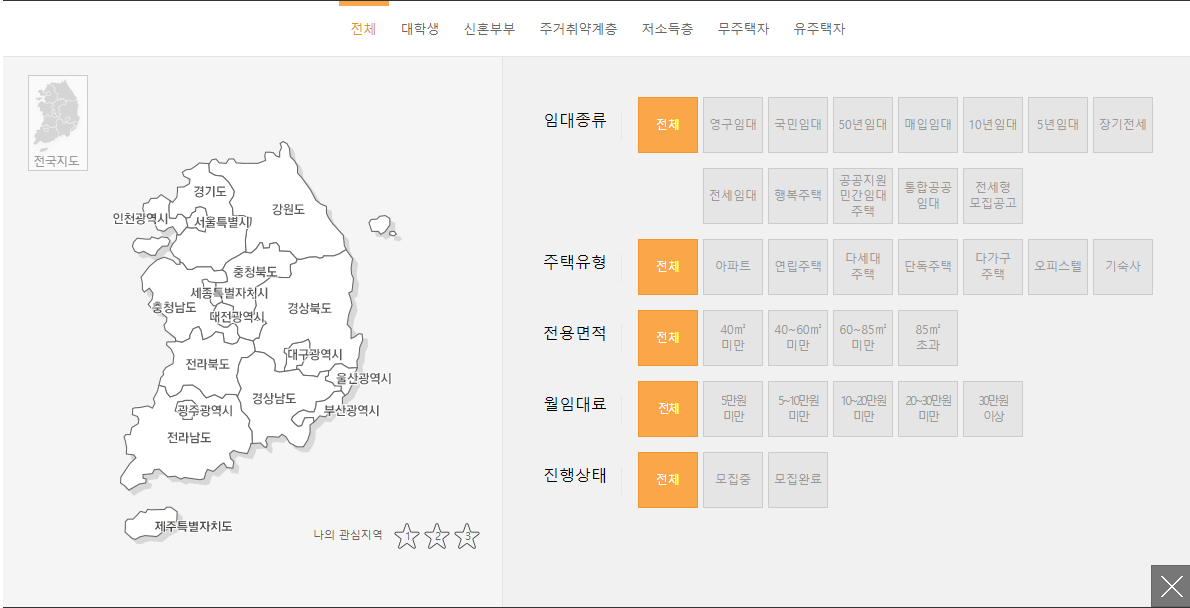Enable the 모집중 progress status filter
Image resolution: width=1190 pixels, height=608 pixels.
click(733, 480)
